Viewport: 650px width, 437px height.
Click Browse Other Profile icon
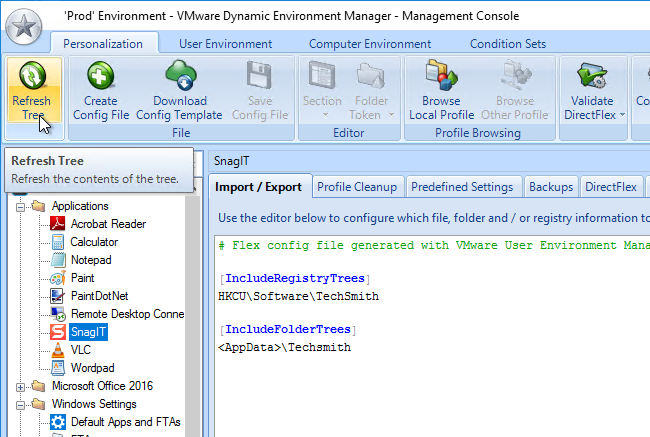[x=515, y=75]
